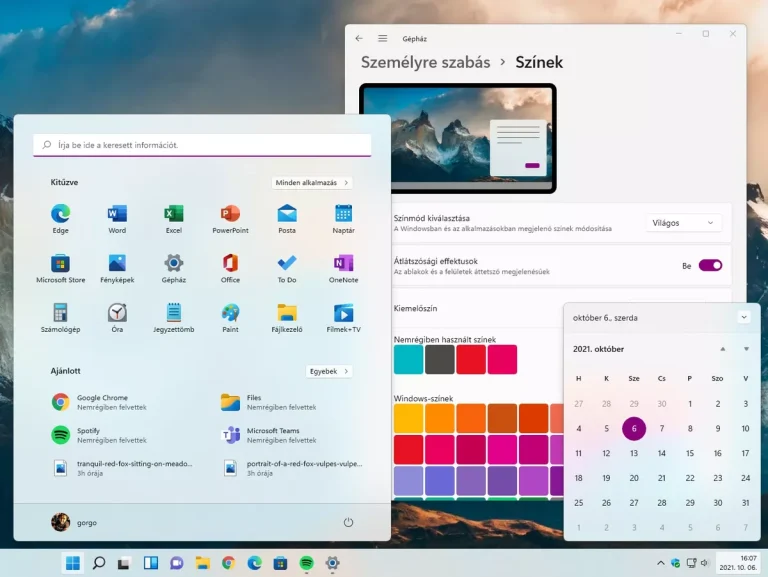Viewport: 768px width, 577px height.
Task: Click the power button in Start menu
Action: click(348, 522)
